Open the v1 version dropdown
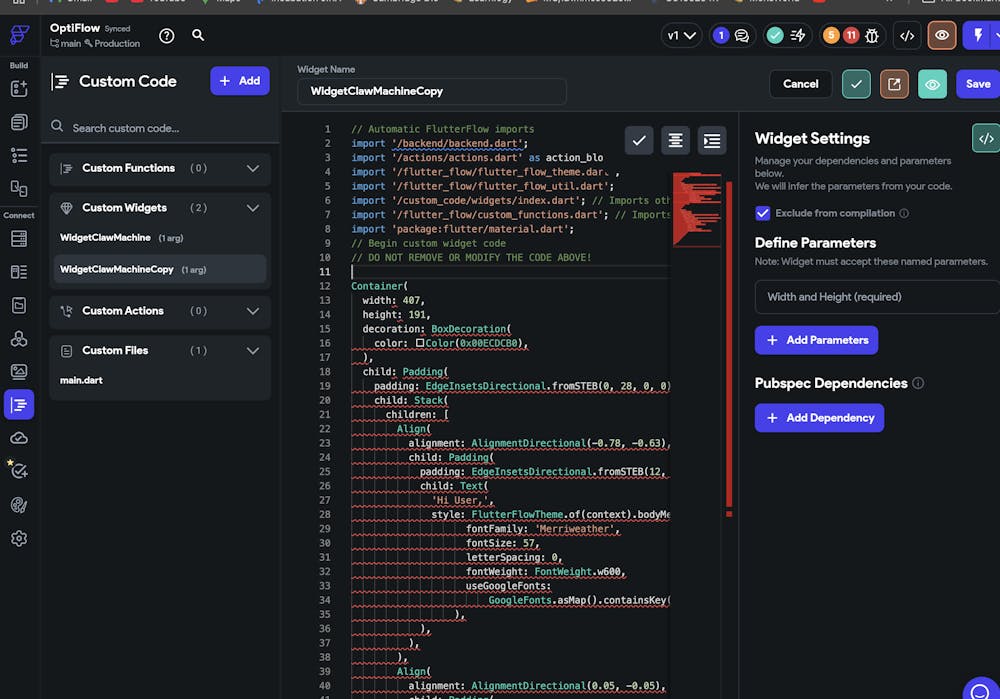 (x=682, y=36)
